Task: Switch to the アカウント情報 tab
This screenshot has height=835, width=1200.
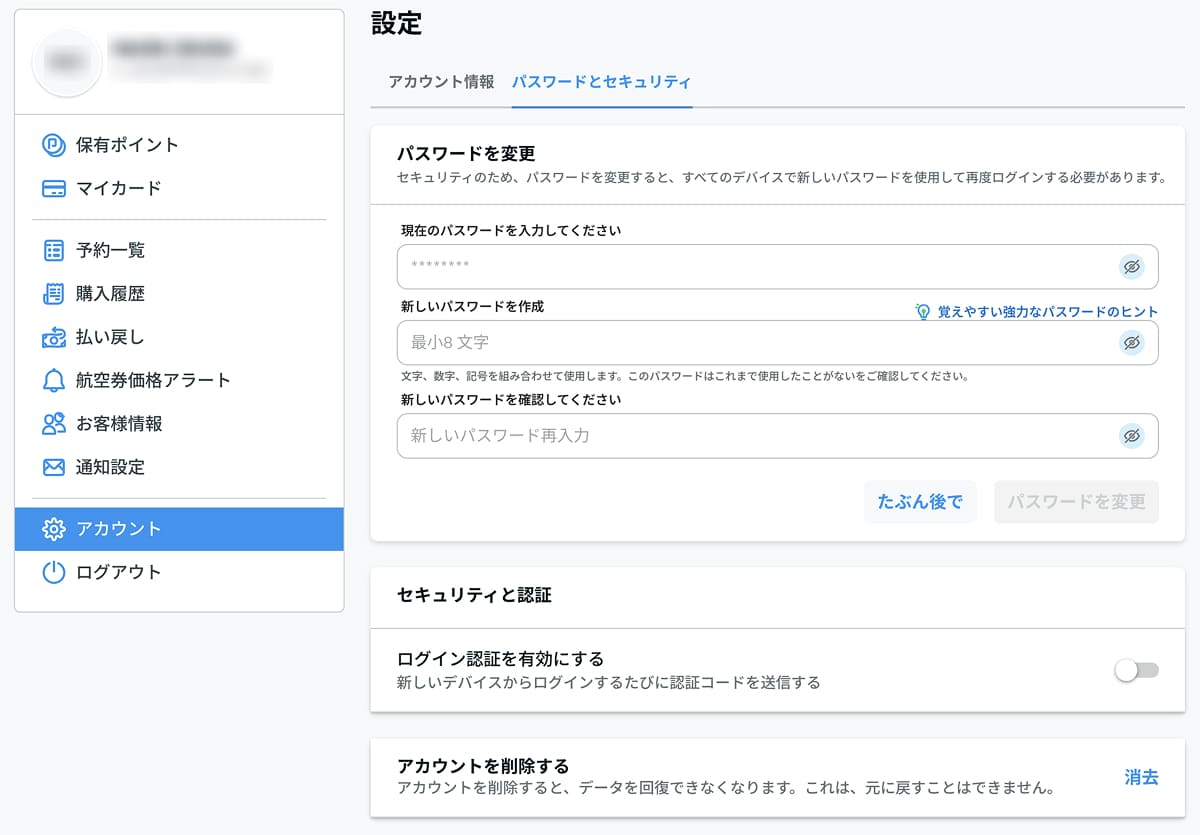Action: [441, 82]
